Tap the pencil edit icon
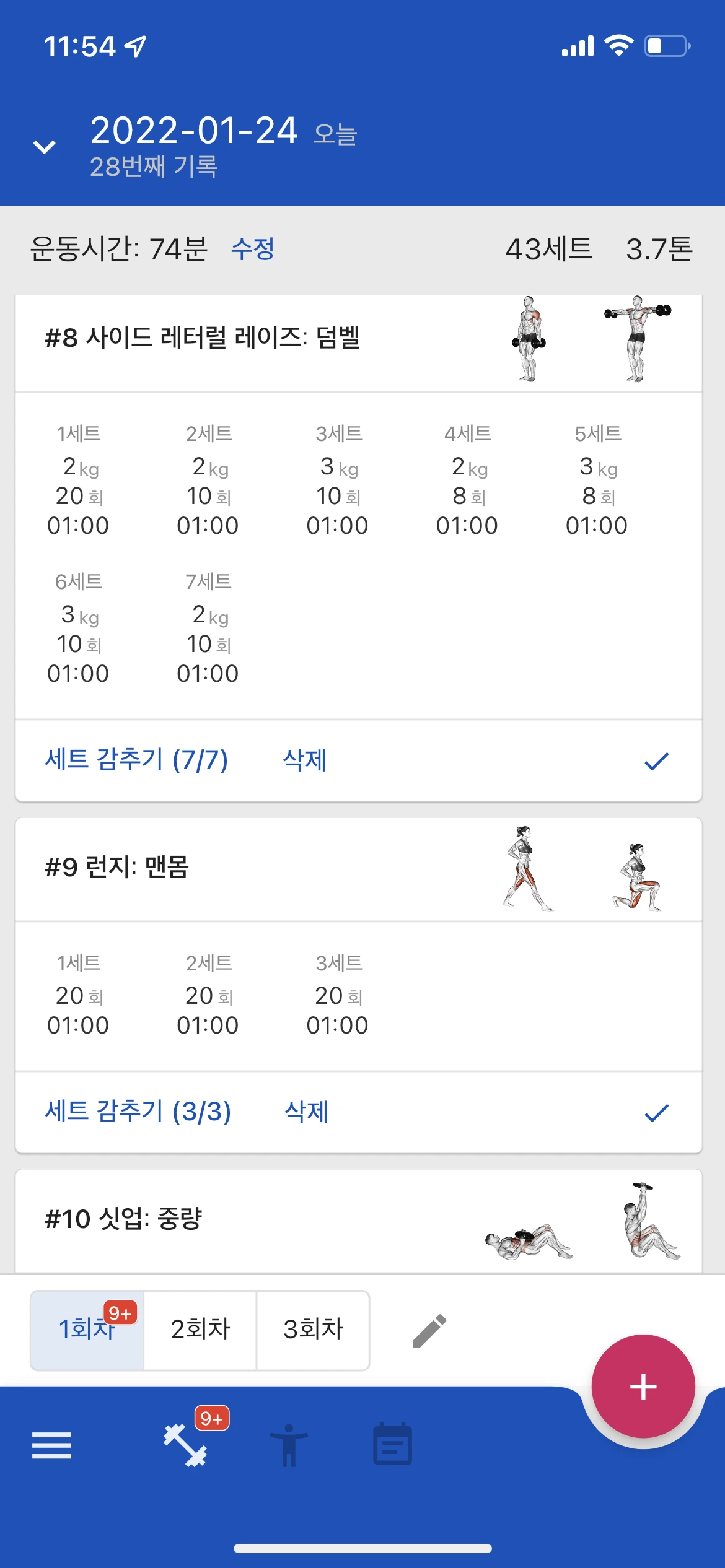This screenshot has height=1568, width=725. pyautogui.click(x=429, y=1330)
